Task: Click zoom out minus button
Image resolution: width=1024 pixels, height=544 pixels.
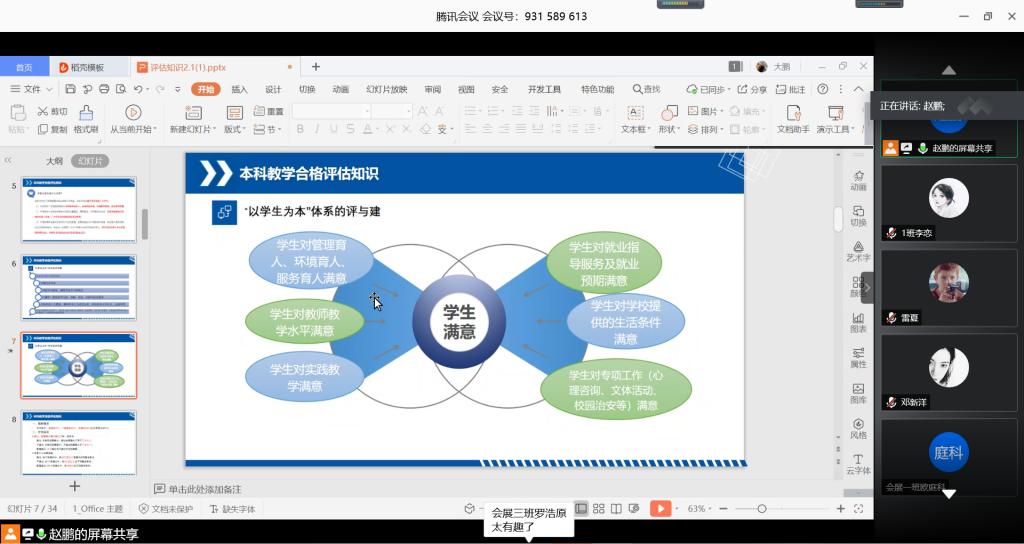Action: 723,509
